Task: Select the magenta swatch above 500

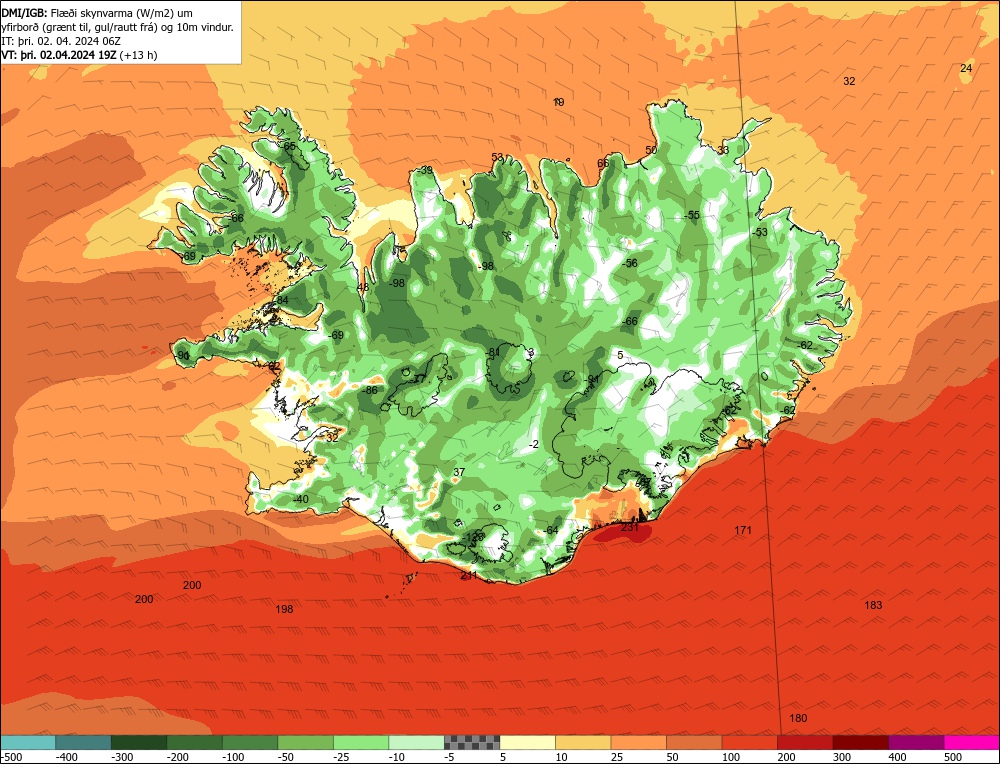Action: (972, 742)
